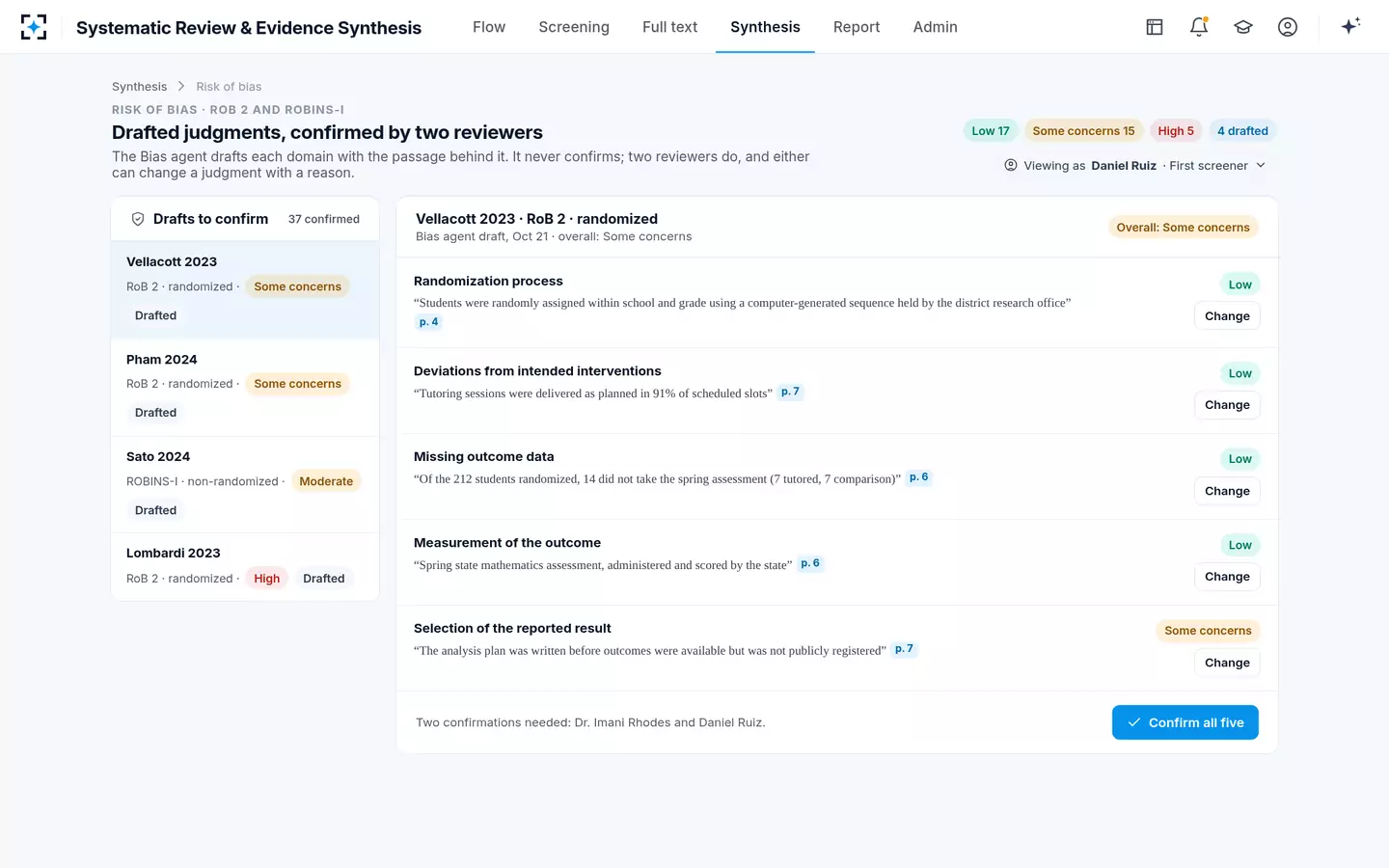
Task: Click the Synthesis breadcrumb link
Action: 139,87
